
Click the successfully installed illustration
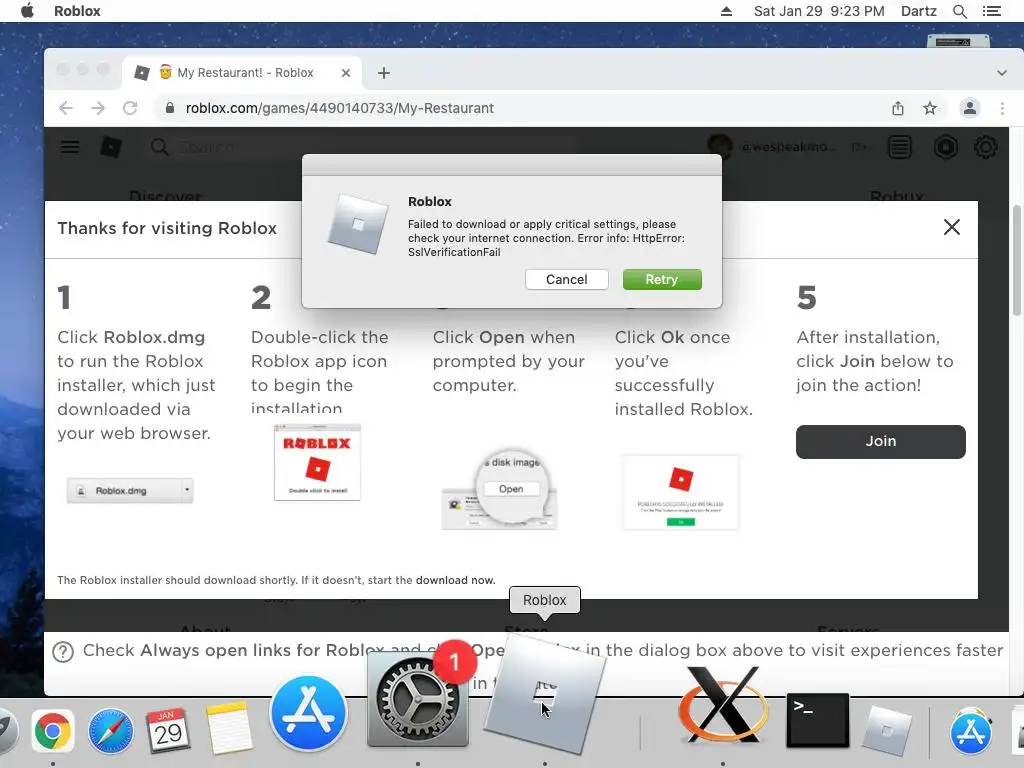(680, 492)
